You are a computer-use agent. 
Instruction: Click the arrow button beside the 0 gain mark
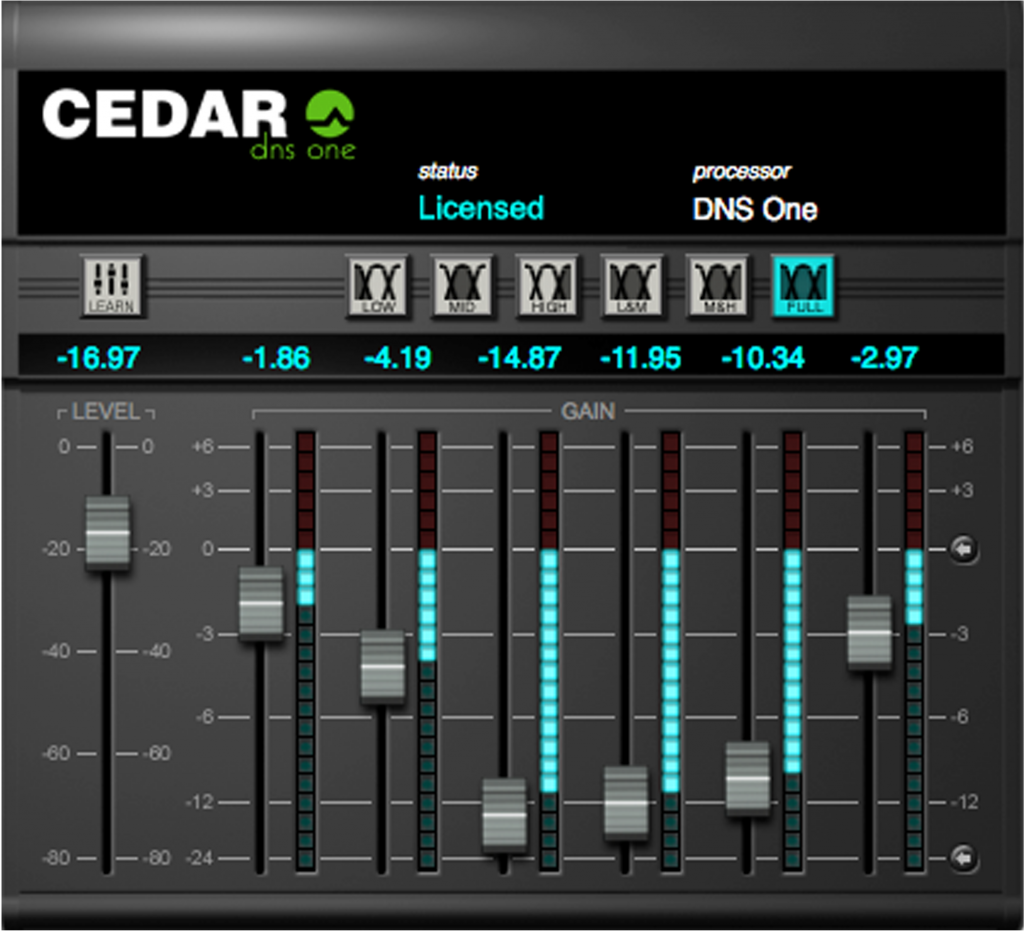pyautogui.click(x=963, y=549)
